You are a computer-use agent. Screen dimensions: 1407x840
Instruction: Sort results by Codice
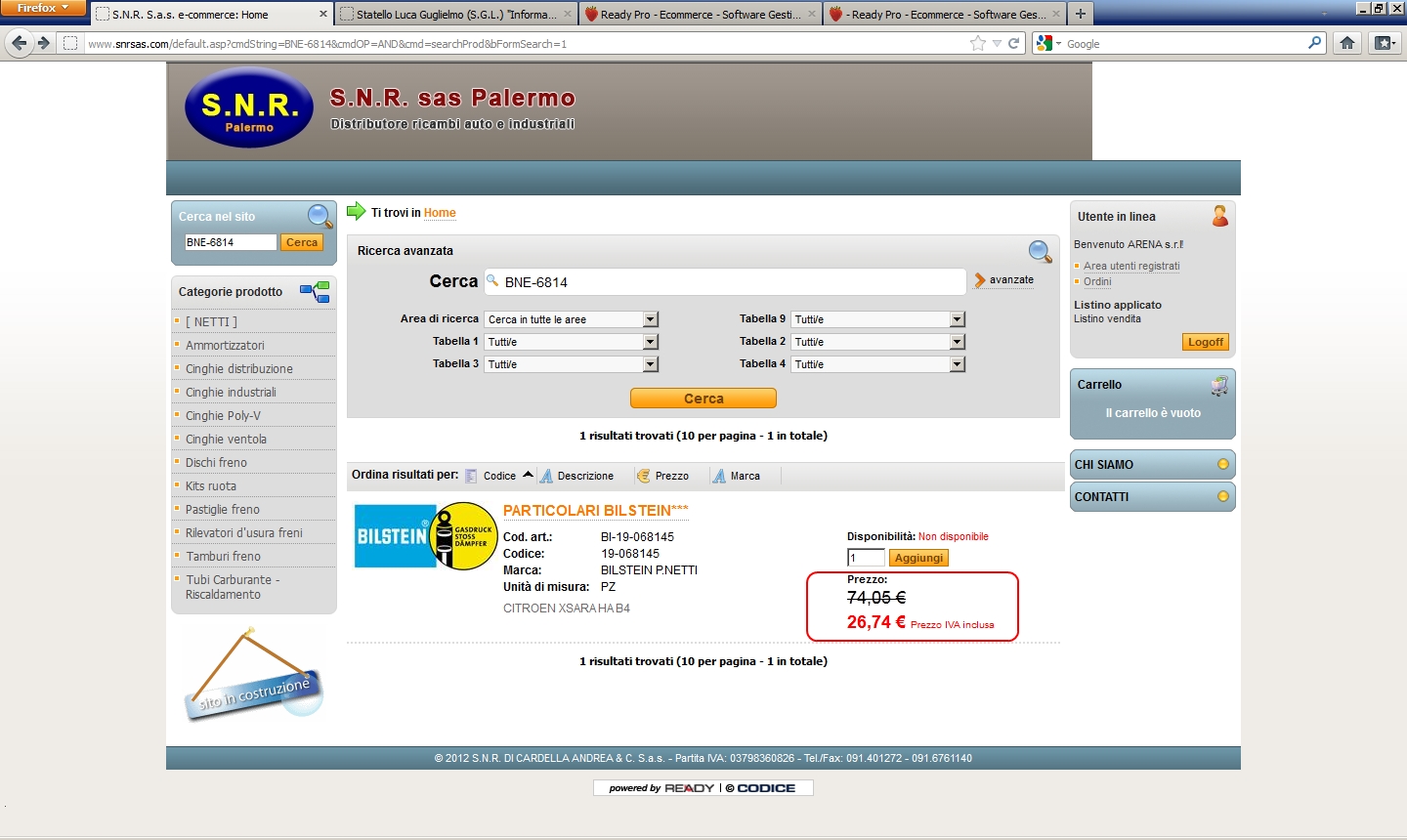(x=499, y=476)
